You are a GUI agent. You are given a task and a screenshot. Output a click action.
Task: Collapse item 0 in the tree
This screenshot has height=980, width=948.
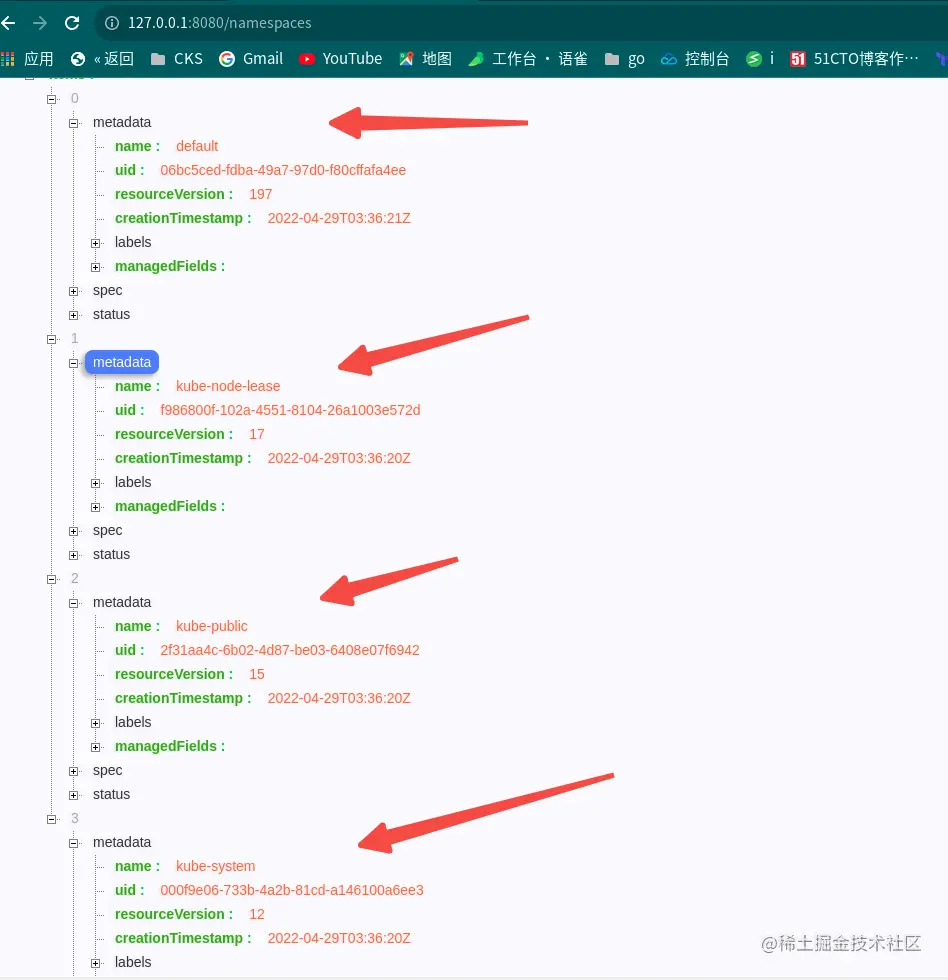pos(52,99)
